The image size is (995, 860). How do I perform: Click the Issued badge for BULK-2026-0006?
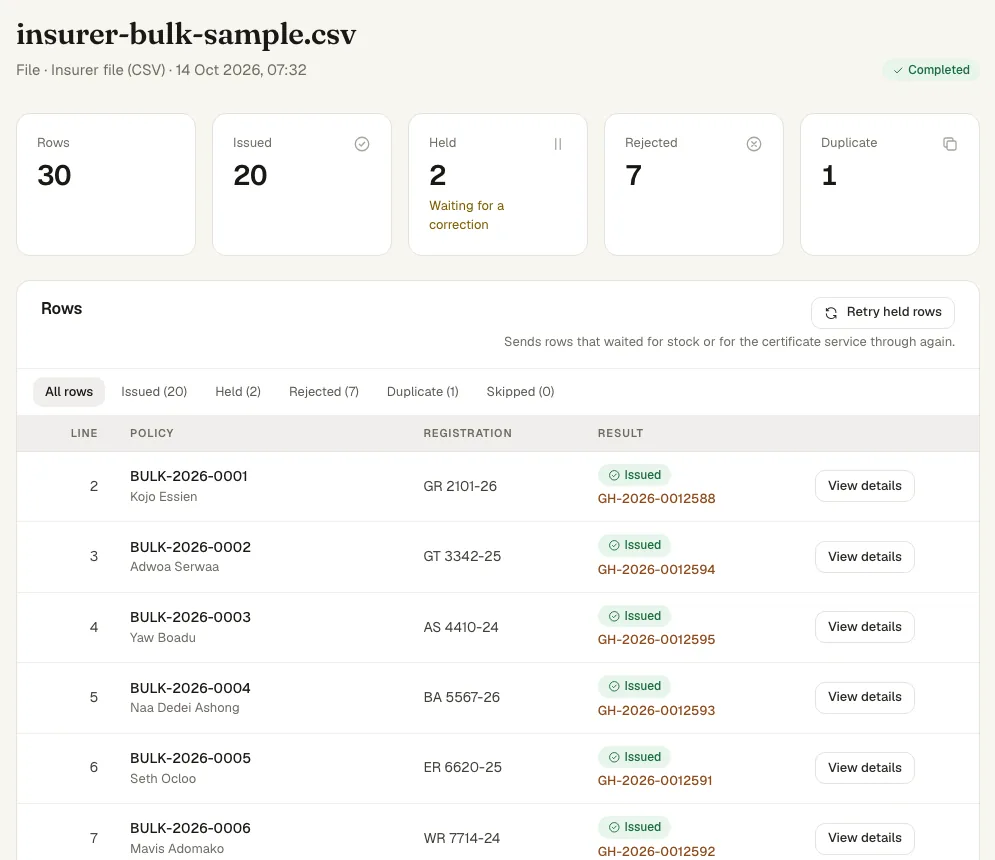point(635,827)
